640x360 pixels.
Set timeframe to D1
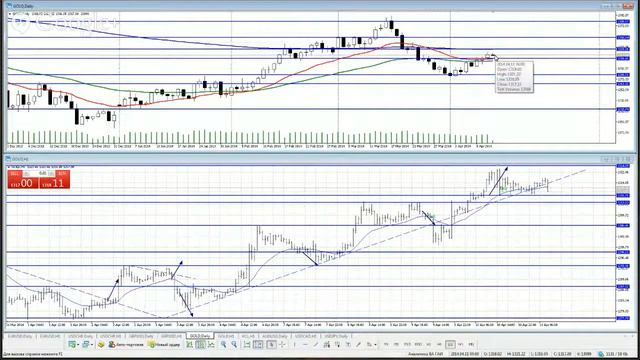pos(450,344)
